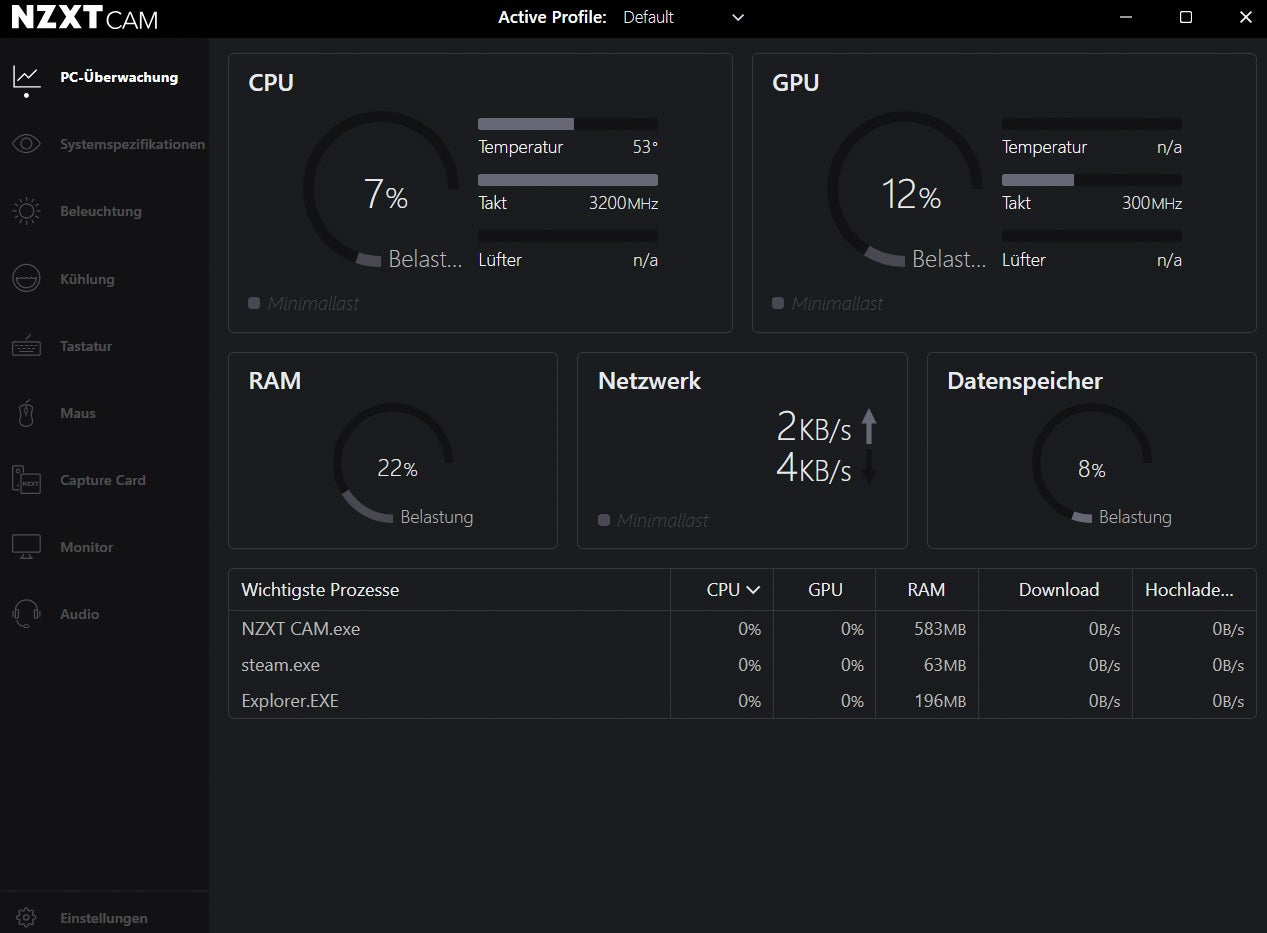Select the Explorer.EXE process row
The width and height of the screenshot is (1267, 933).
tap(742, 701)
